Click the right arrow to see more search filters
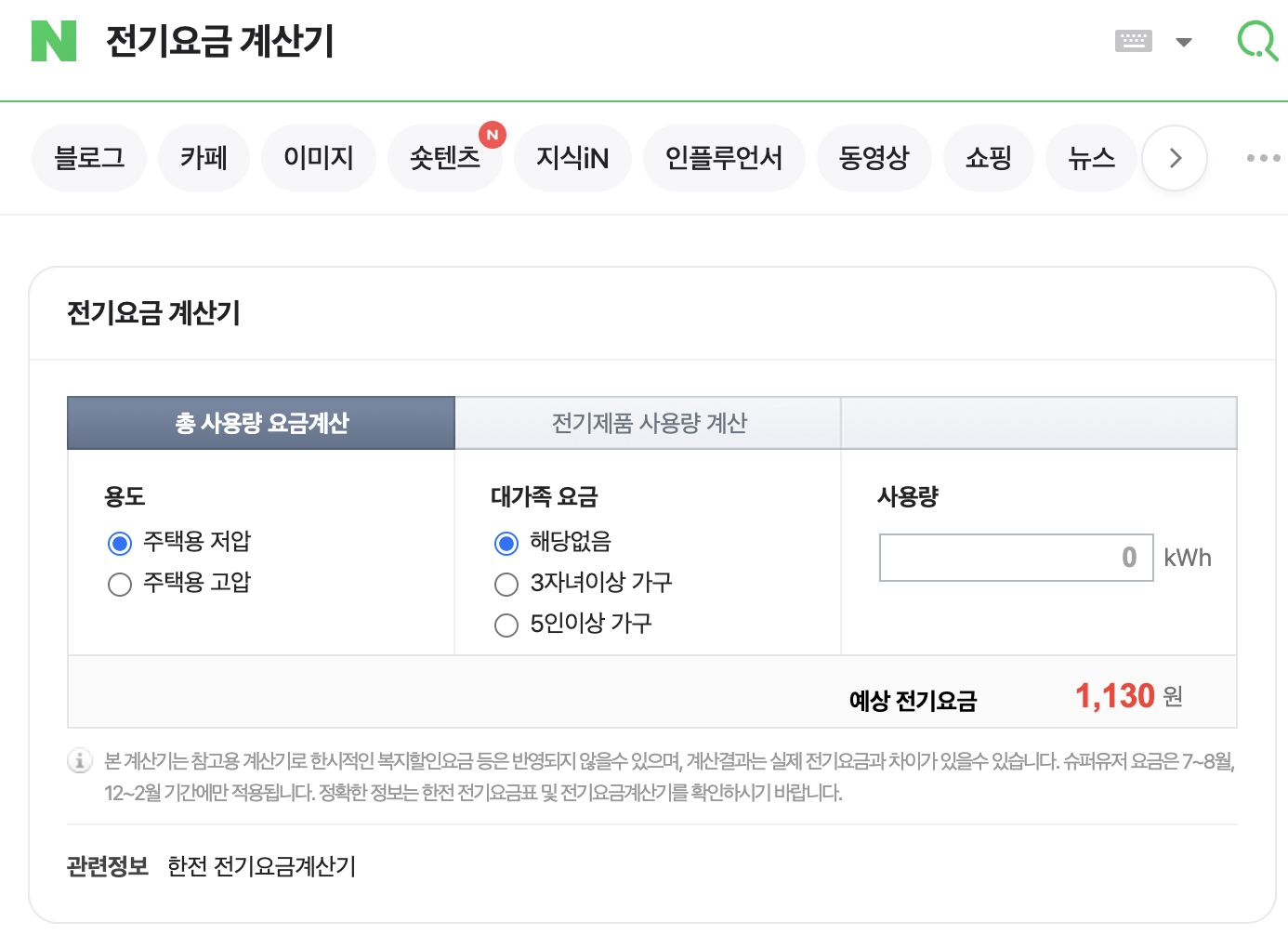Screen dimensions: 1288x948 click(x=1174, y=158)
